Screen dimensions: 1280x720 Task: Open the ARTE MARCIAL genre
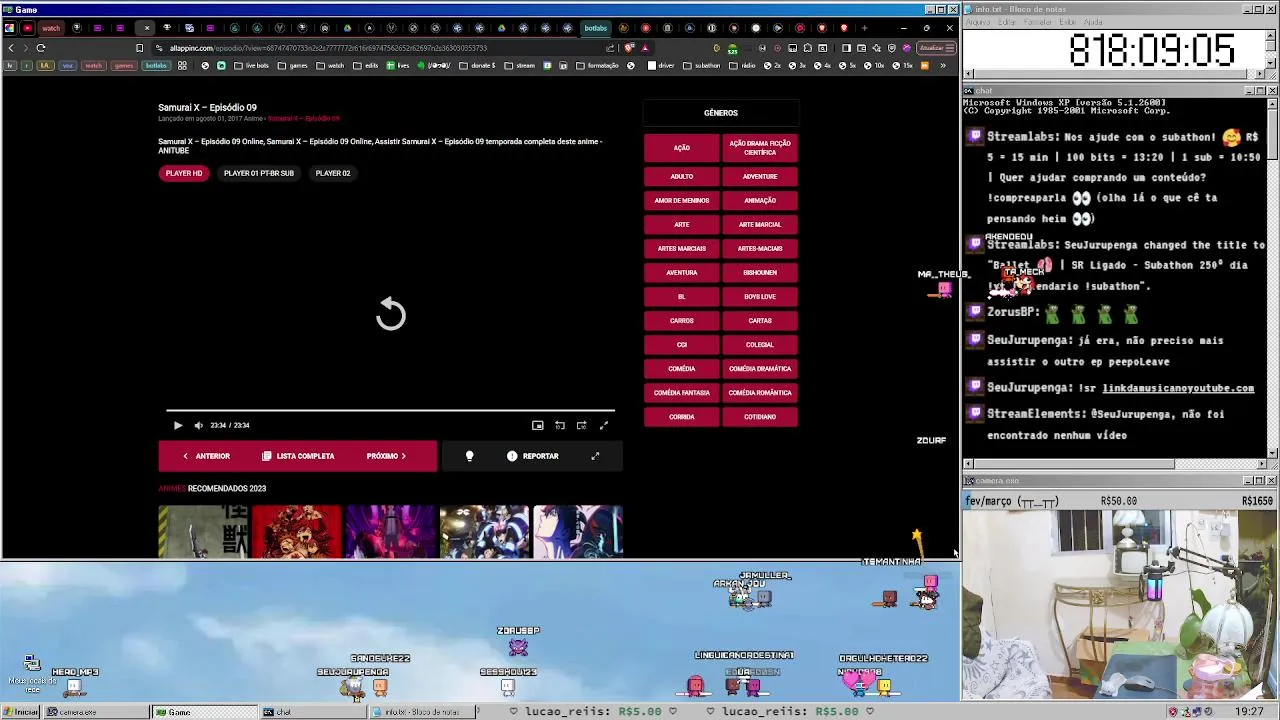[760, 224]
